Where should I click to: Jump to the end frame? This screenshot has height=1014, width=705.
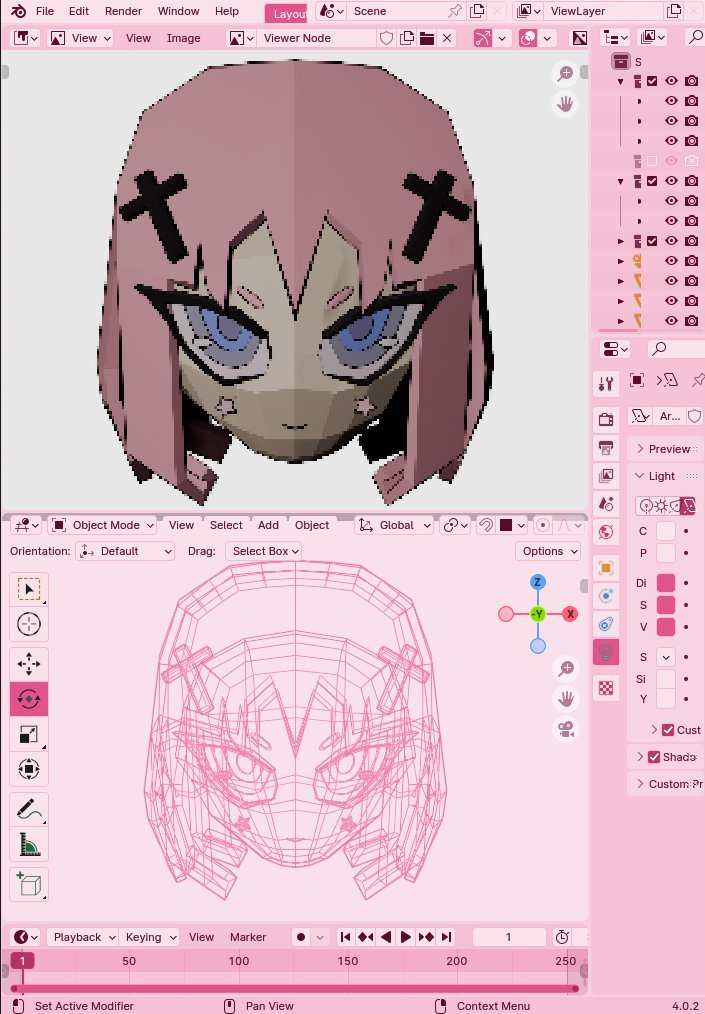(x=446, y=937)
